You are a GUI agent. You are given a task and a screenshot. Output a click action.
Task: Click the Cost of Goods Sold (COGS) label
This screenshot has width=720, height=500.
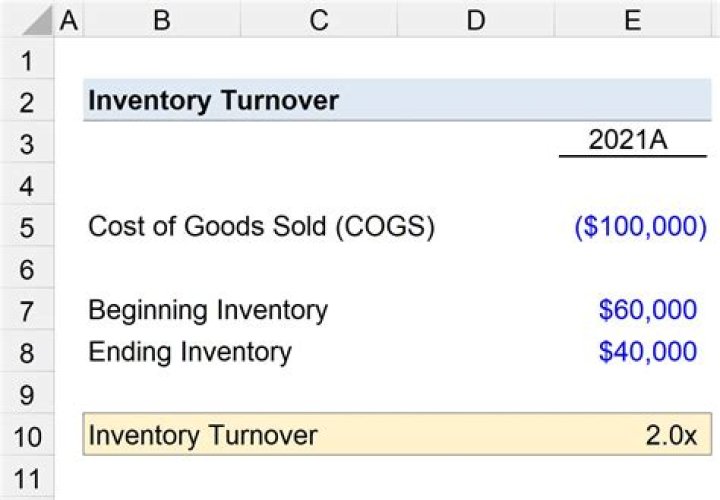pyautogui.click(x=261, y=227)
